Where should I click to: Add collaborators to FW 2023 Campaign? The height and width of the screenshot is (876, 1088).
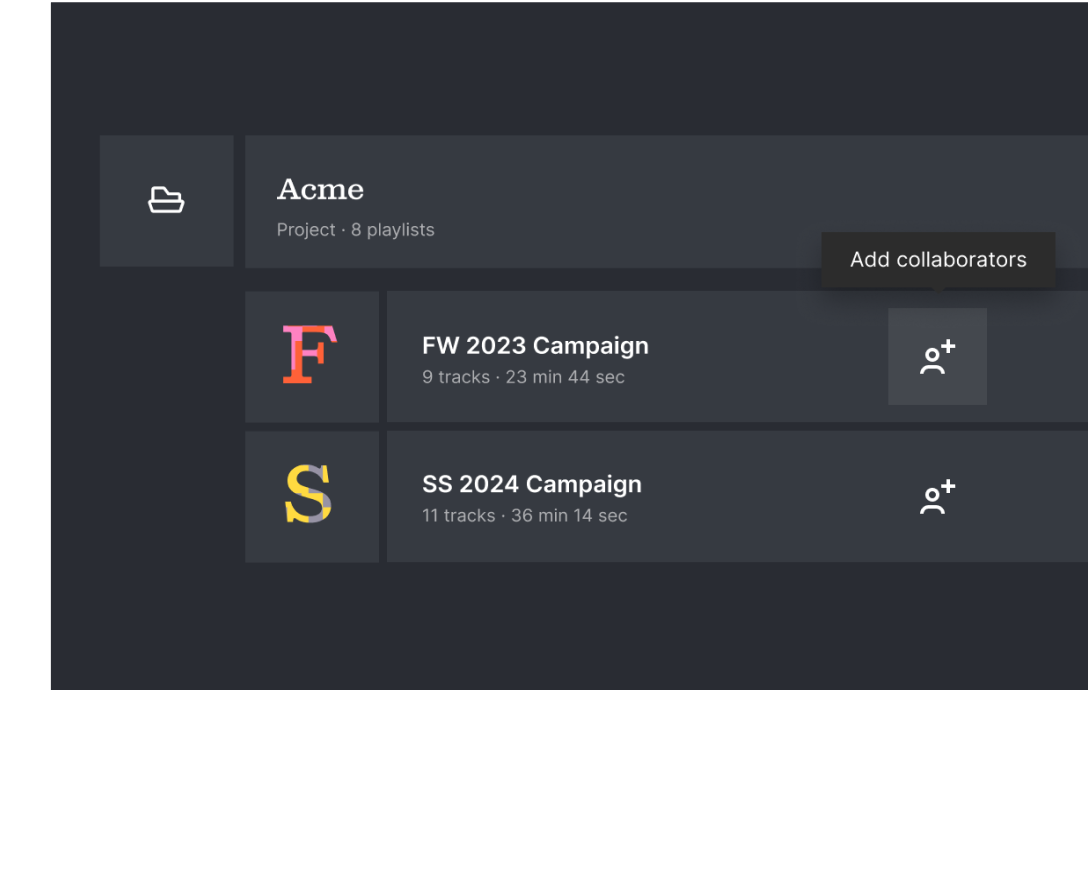pos(937,357)
